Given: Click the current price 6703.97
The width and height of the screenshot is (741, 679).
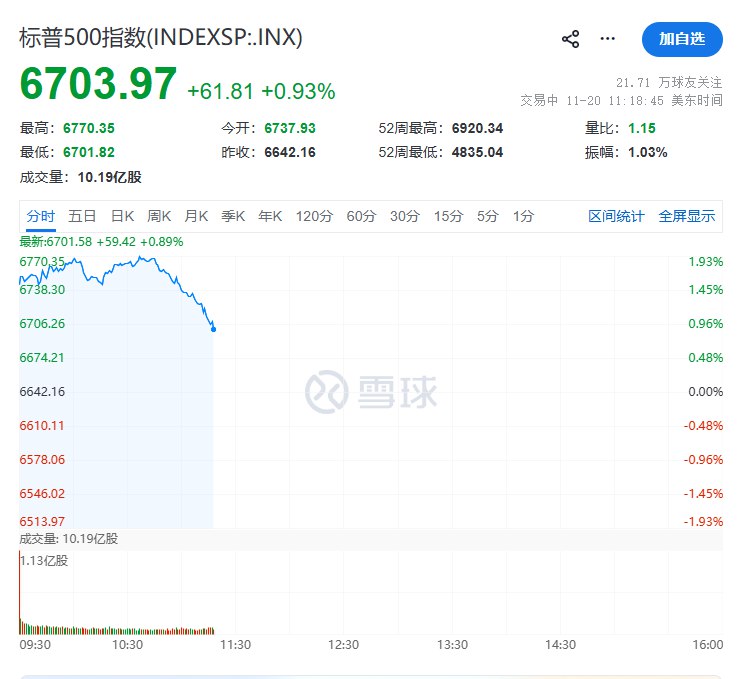Looking at the screenshot, I should 98,84.
